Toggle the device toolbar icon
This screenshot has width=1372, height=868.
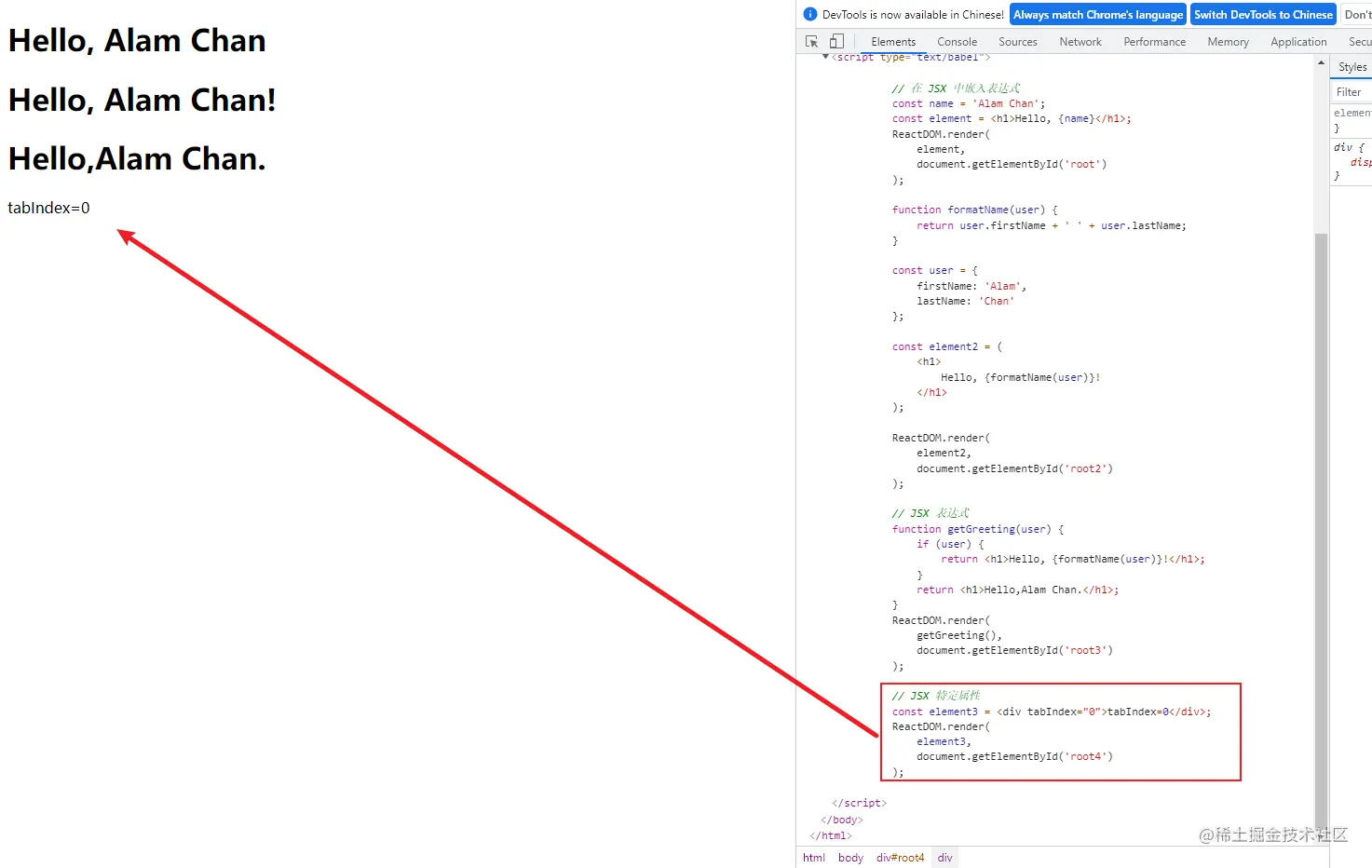pyautogui.click(x=836, y=42)
